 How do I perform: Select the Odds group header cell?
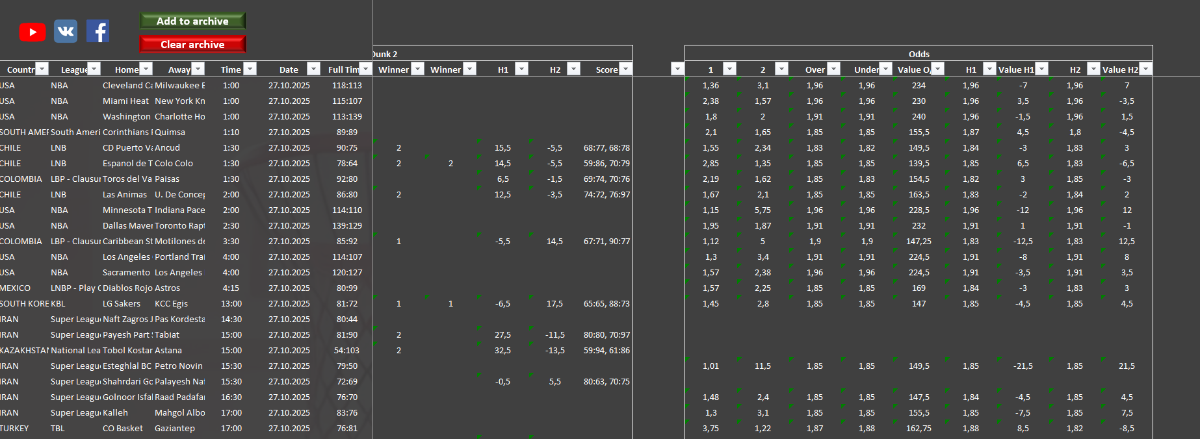[x=918, y=54]
